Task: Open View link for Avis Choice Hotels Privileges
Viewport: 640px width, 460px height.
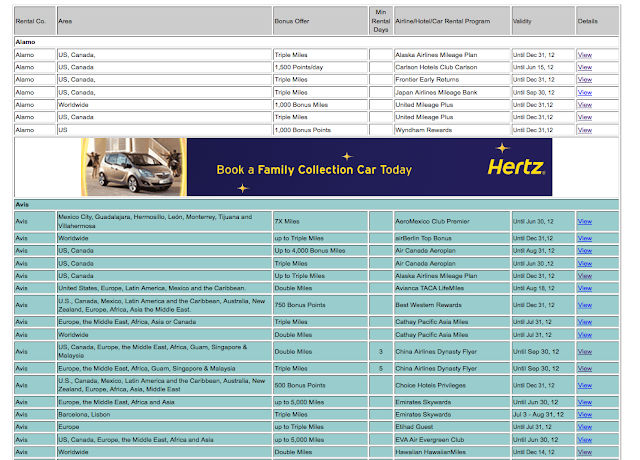Action: 584,385
